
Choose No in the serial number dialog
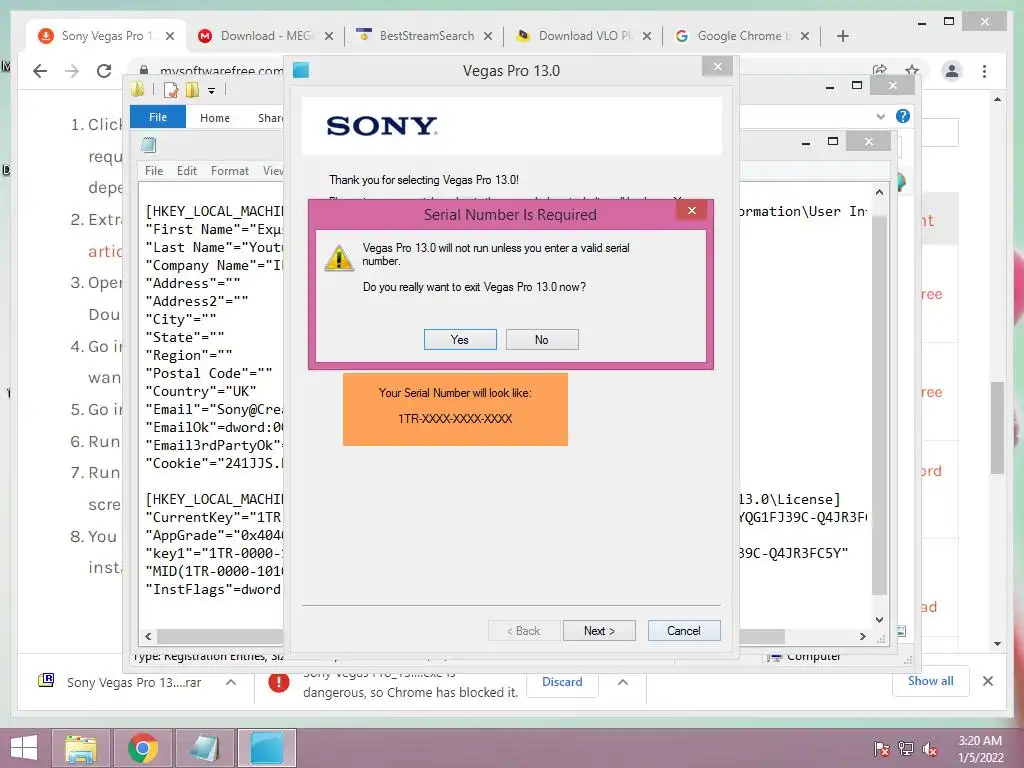pos(541,340)
